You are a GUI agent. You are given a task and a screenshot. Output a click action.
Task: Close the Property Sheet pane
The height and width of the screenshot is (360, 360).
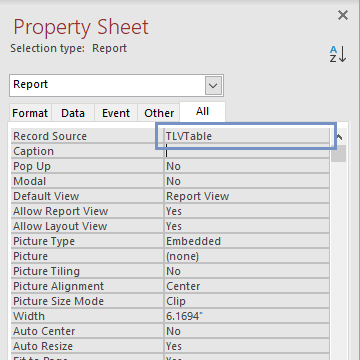343,15
